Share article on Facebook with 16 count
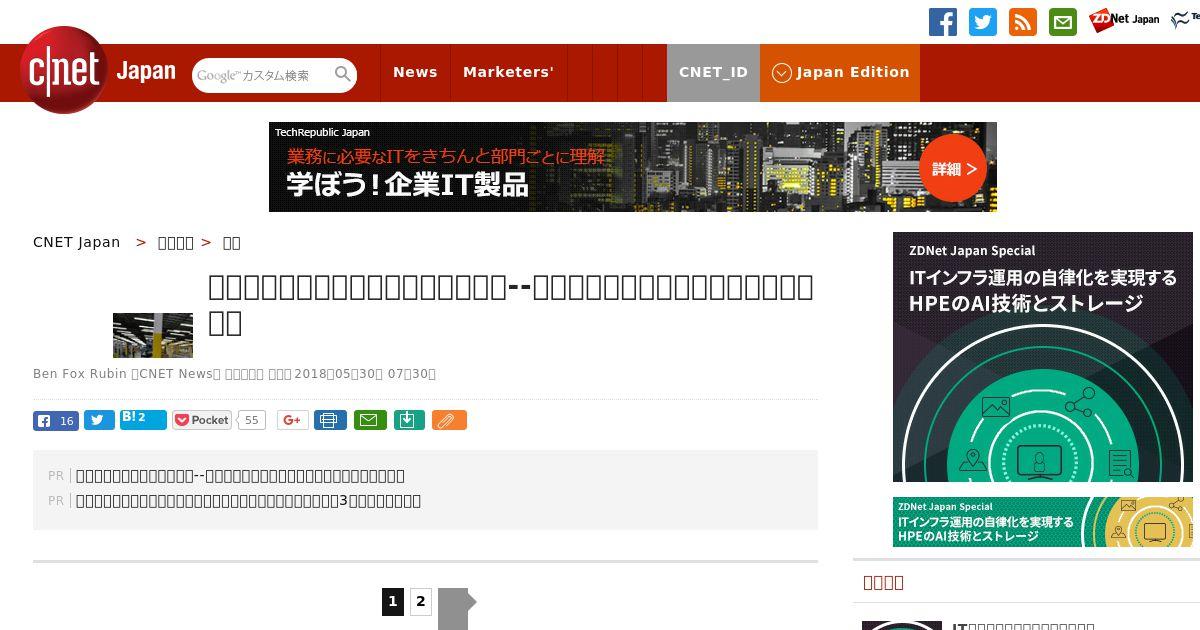This screenshot has height=630, width=1200. pyautogui.click(x=56, y=420)
